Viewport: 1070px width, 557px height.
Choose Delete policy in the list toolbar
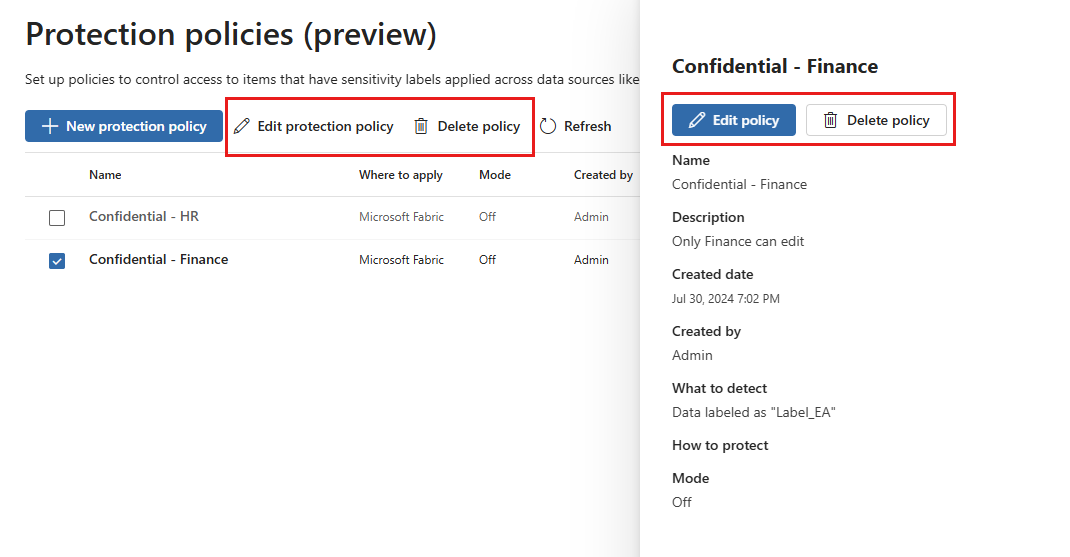(479, 126)
